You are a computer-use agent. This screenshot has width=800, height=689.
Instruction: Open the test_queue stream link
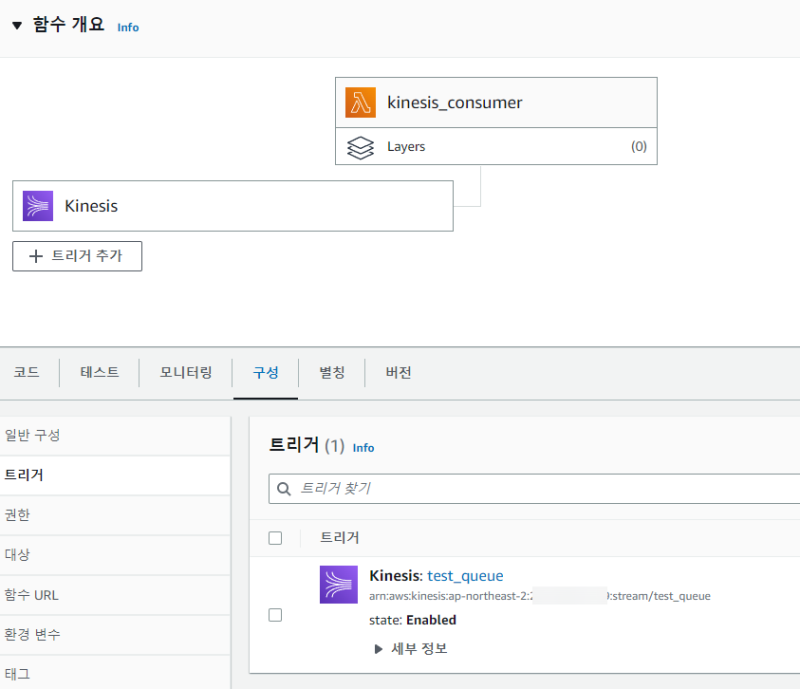pos(465,576)
